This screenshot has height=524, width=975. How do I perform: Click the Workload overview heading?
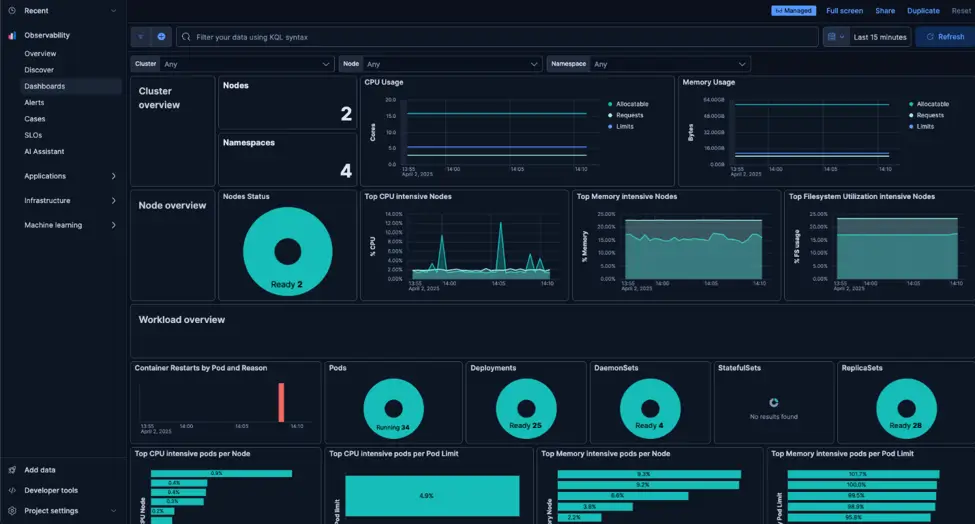point(182,319)
